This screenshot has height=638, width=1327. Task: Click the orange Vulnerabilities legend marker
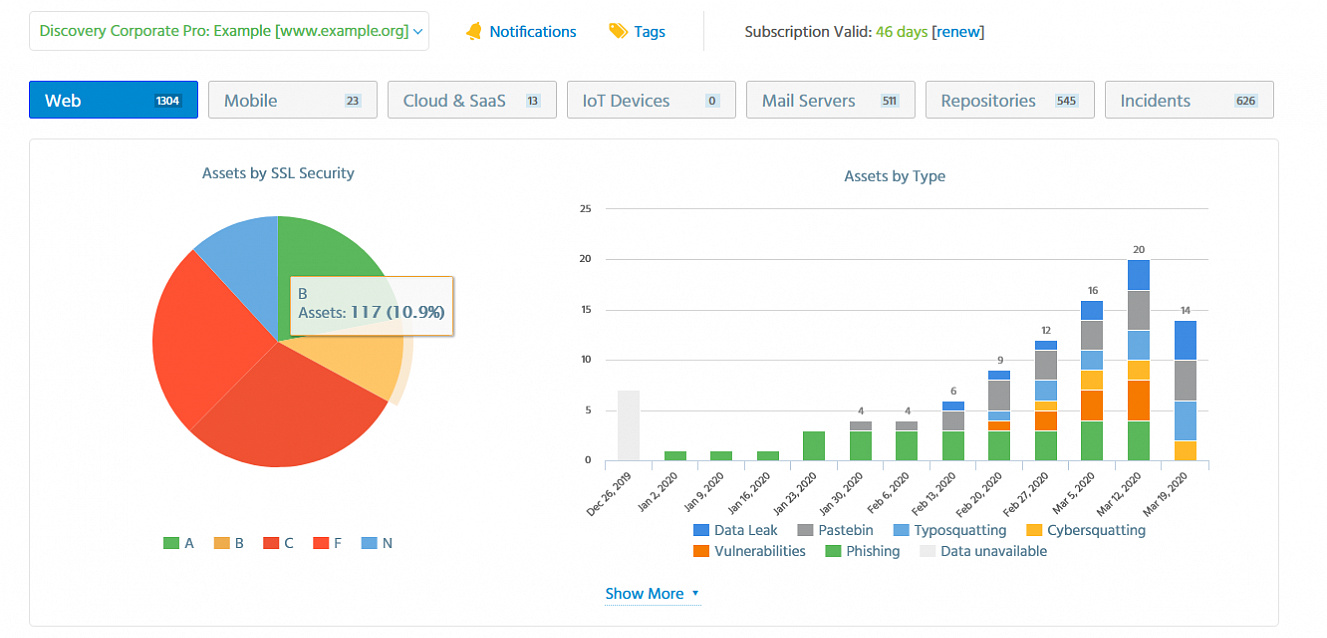tap(701, 551)
